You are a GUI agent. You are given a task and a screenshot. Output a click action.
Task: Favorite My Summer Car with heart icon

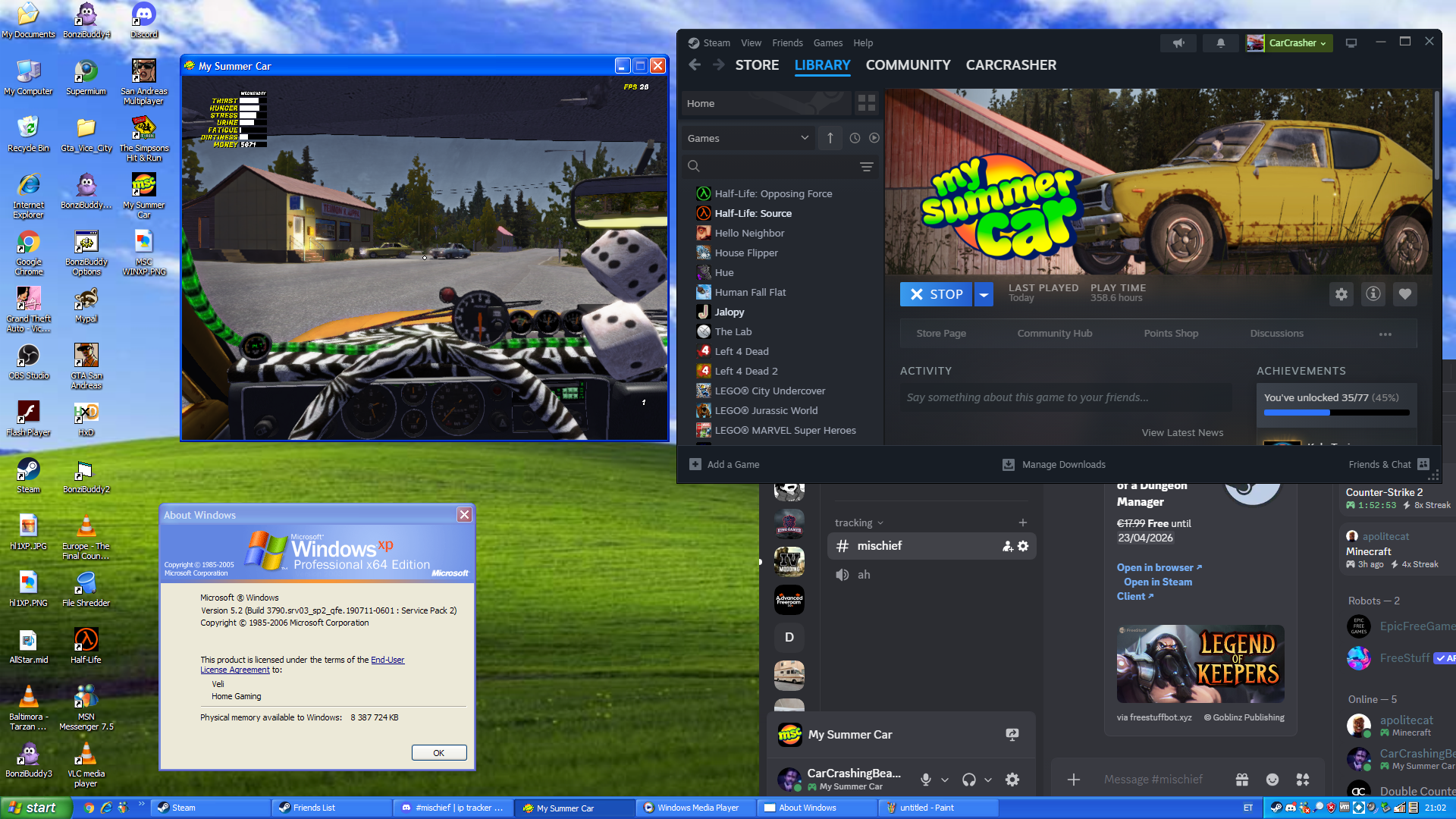[x=1404, y=294]
